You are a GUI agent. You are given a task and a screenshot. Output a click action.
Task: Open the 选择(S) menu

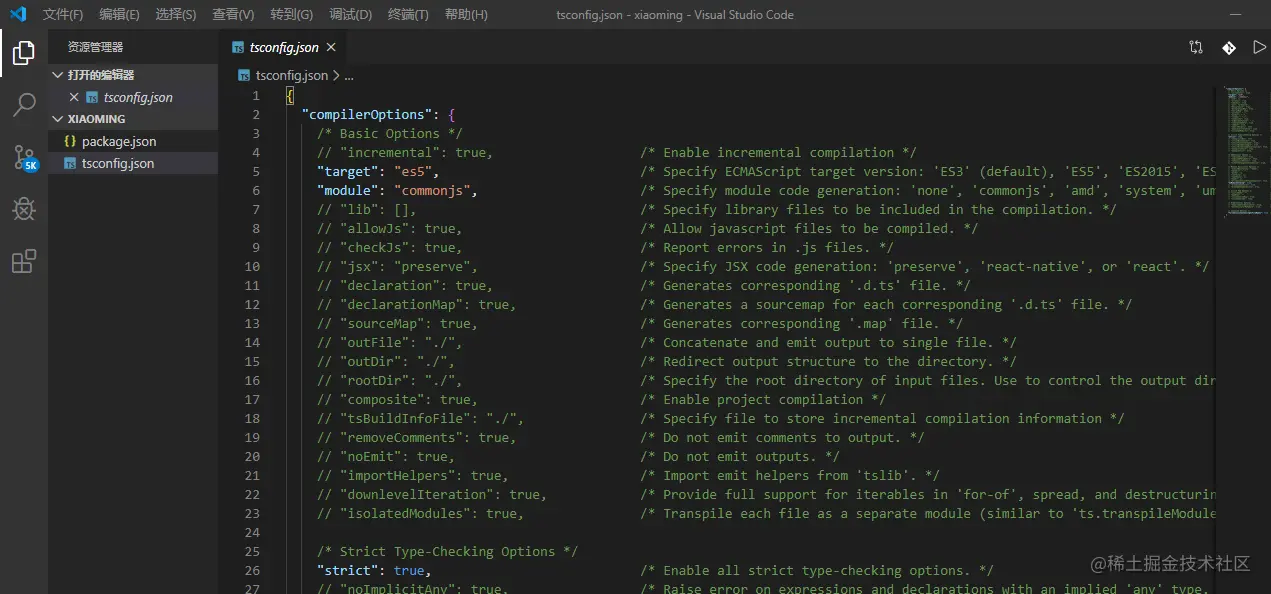point(176,14)
